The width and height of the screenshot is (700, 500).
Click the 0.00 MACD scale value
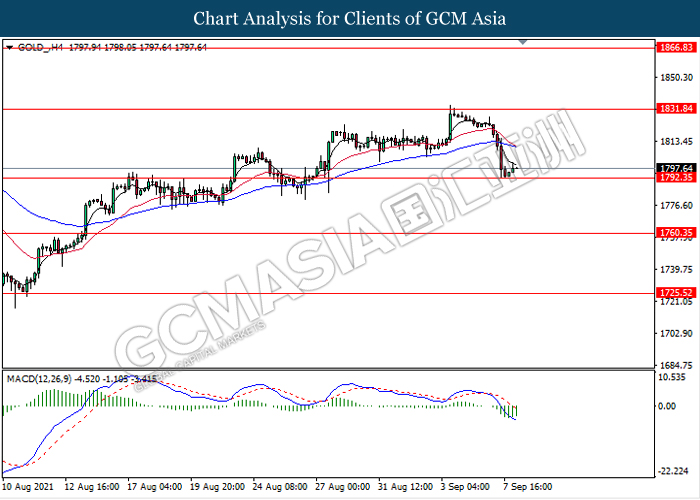click(x=667, y=406)
